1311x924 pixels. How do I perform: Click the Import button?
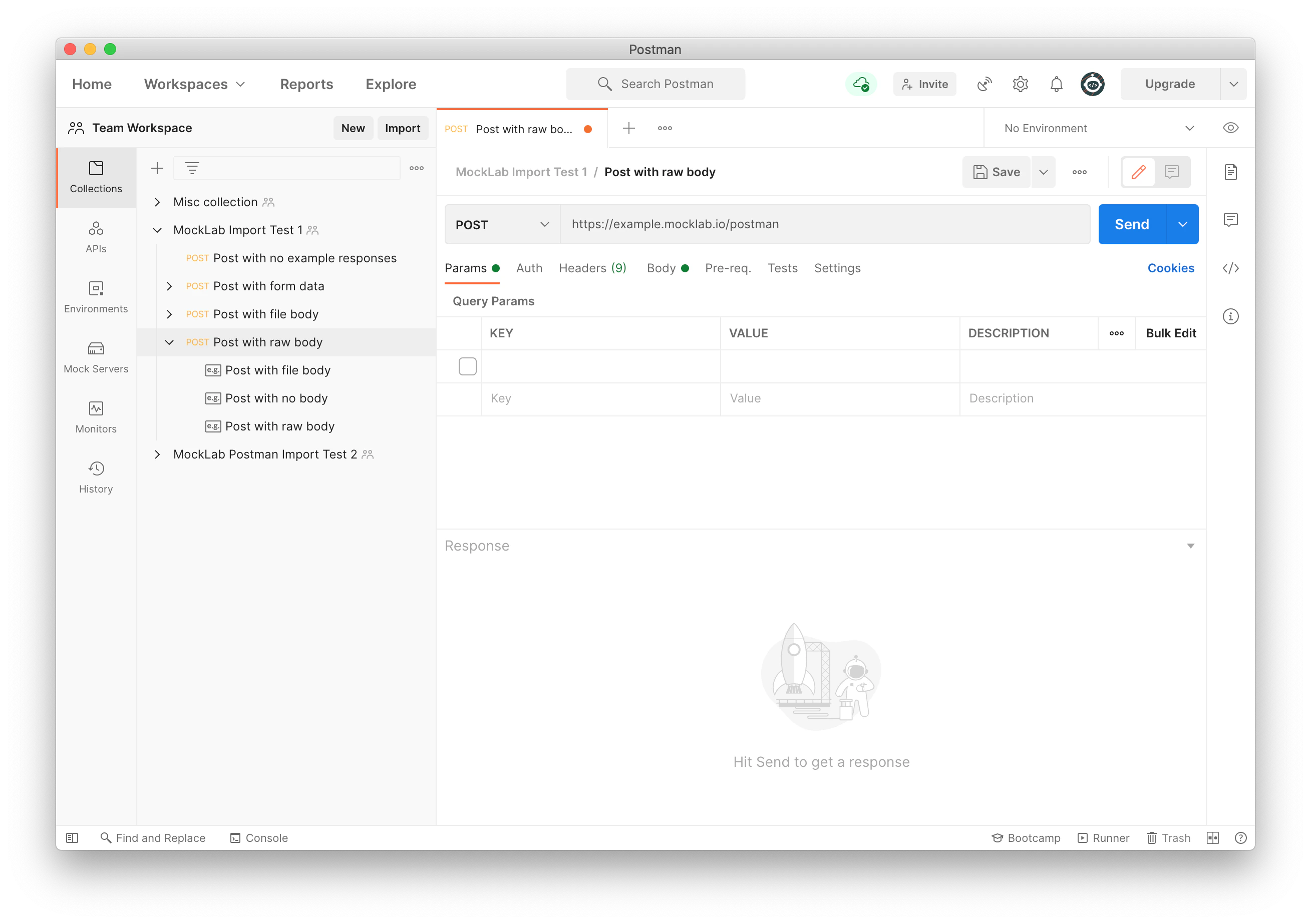click(403, 129)
